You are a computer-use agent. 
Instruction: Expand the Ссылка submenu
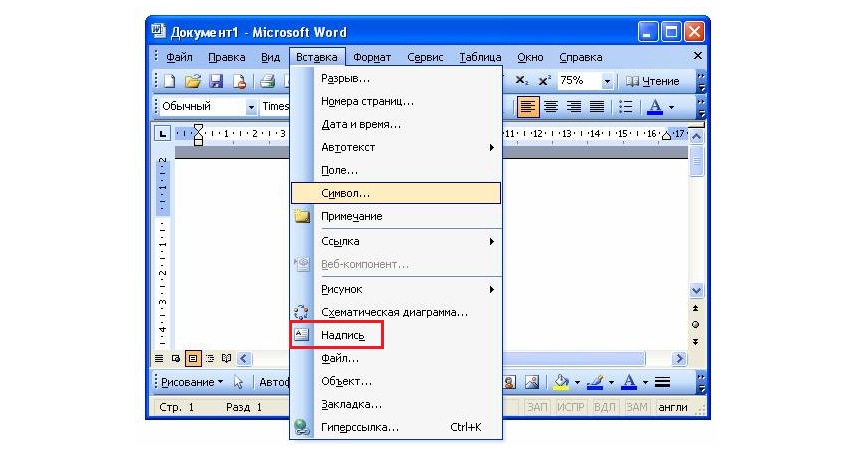(396, 242)
